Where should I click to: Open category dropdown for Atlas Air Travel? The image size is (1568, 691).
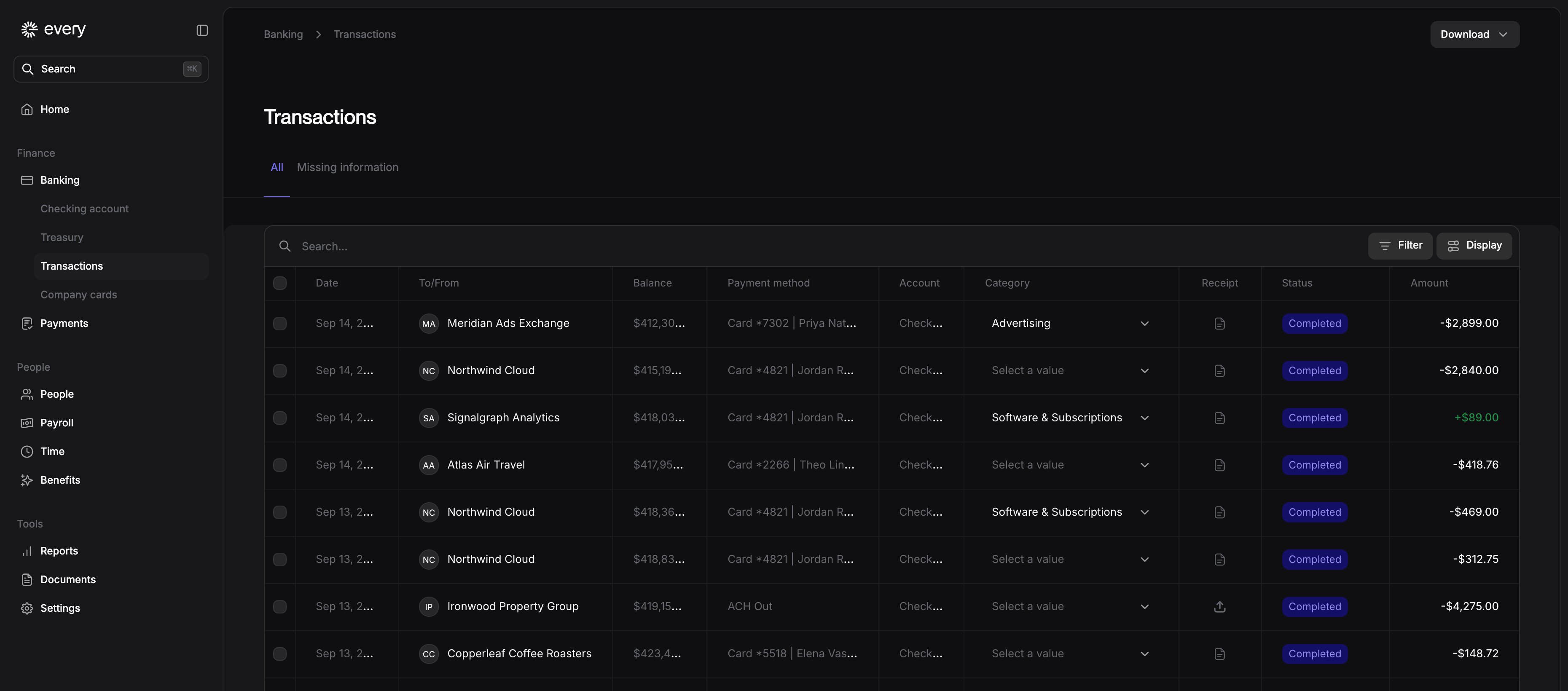(1071, 465)
